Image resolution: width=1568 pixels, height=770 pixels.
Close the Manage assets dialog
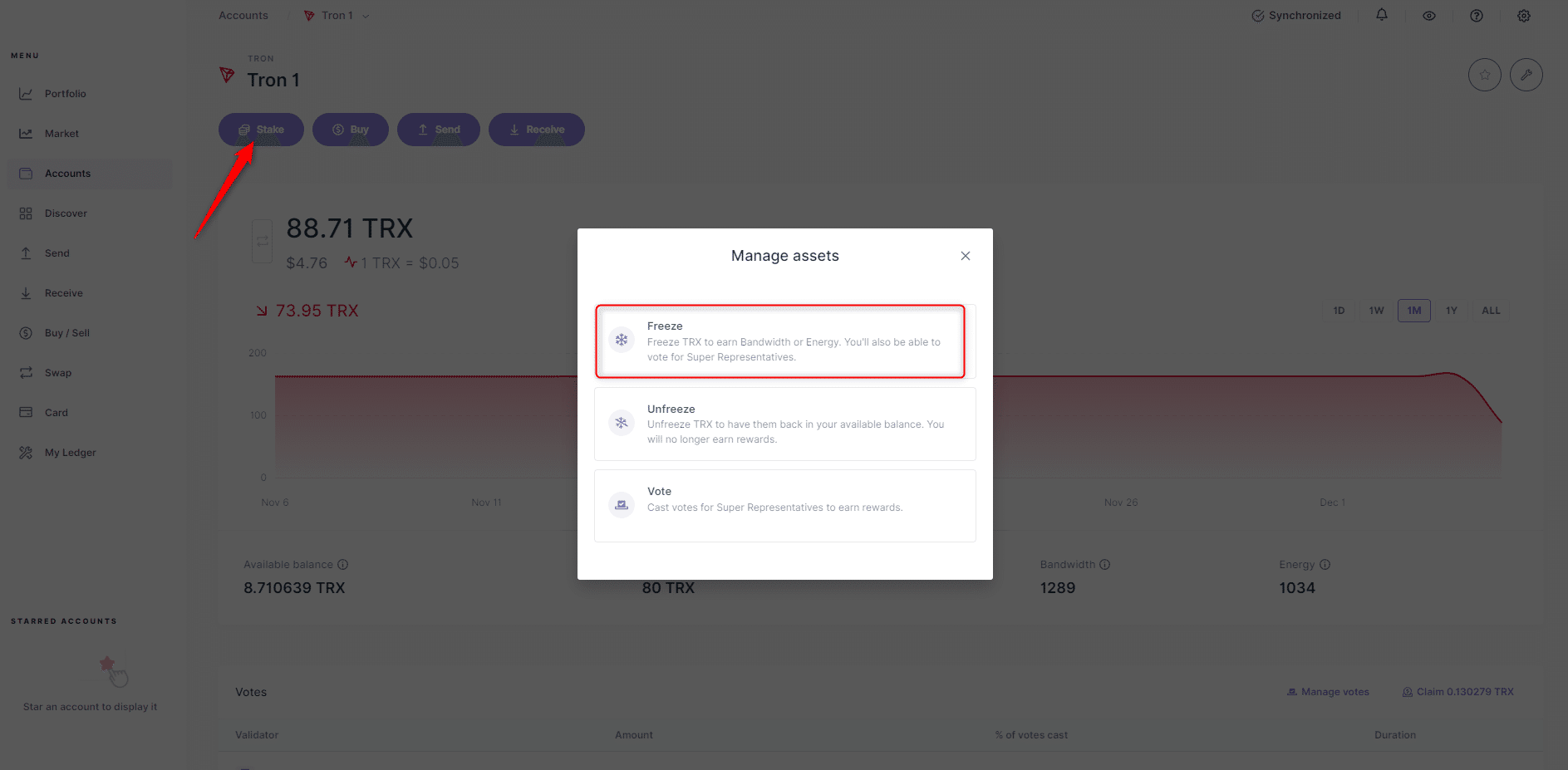965,256
